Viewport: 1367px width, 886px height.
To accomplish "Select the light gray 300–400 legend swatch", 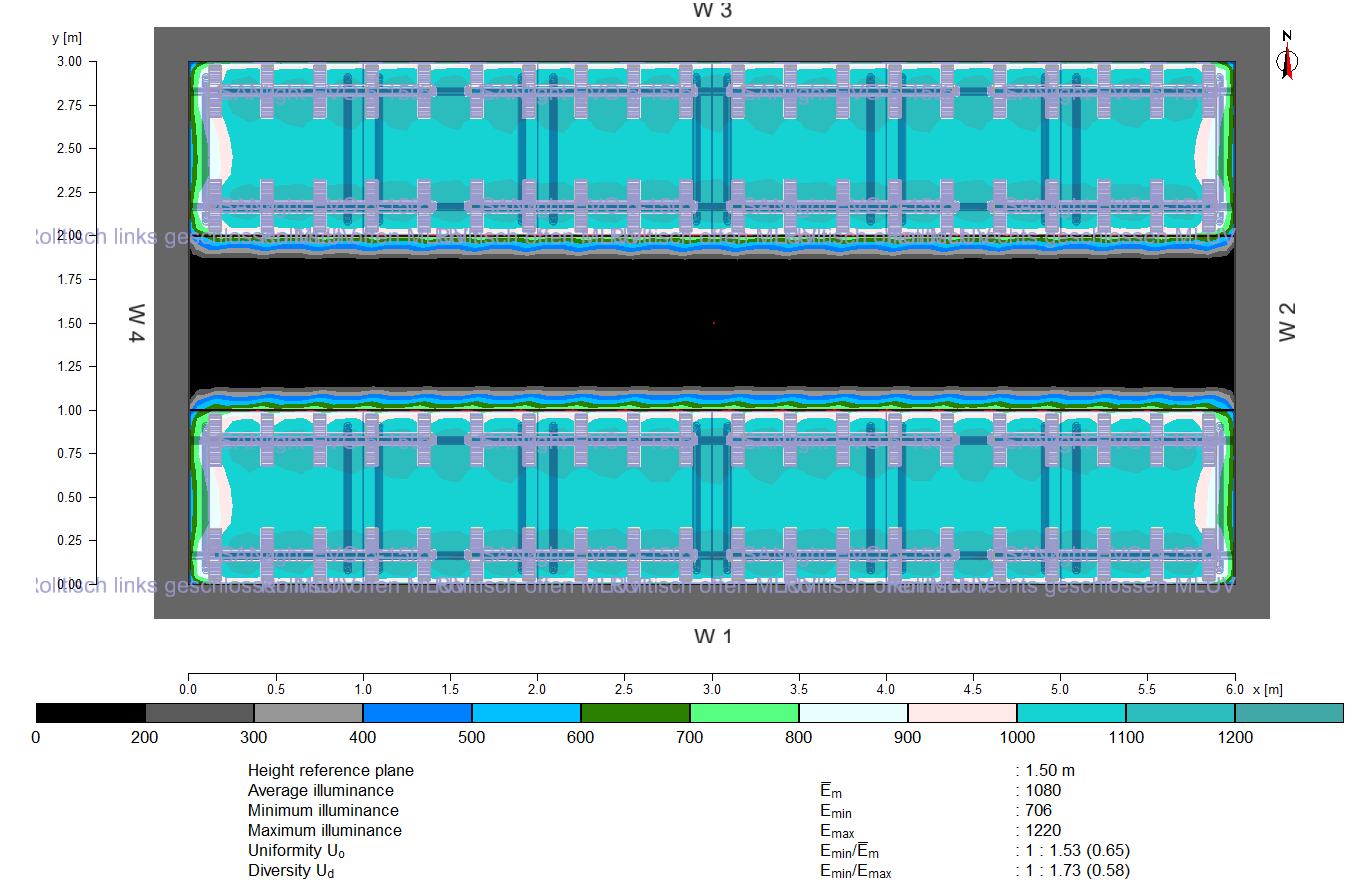I will pyautogui.click(x=309, y=713).
